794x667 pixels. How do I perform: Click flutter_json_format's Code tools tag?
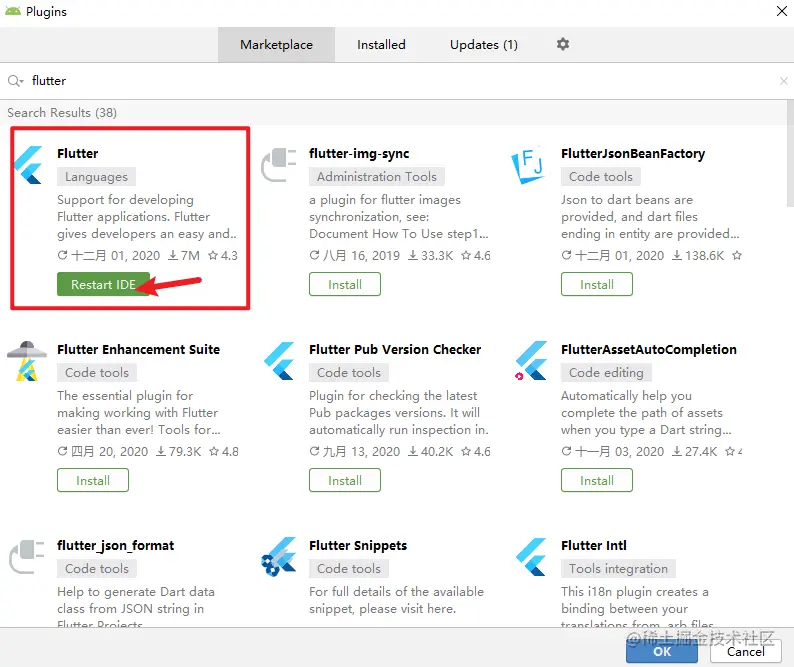click(x=97, y=569)
